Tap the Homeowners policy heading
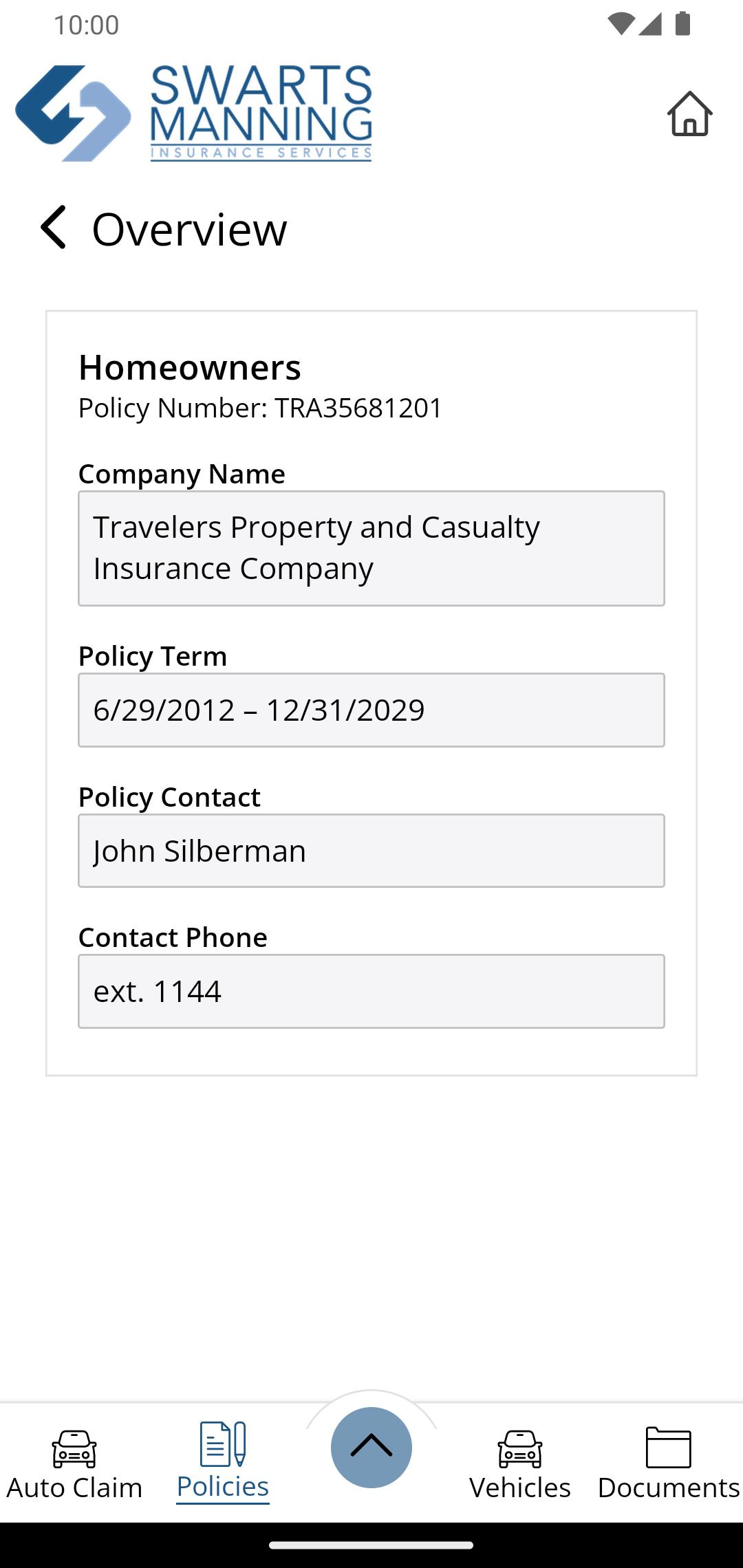 (x=190, y=367)
